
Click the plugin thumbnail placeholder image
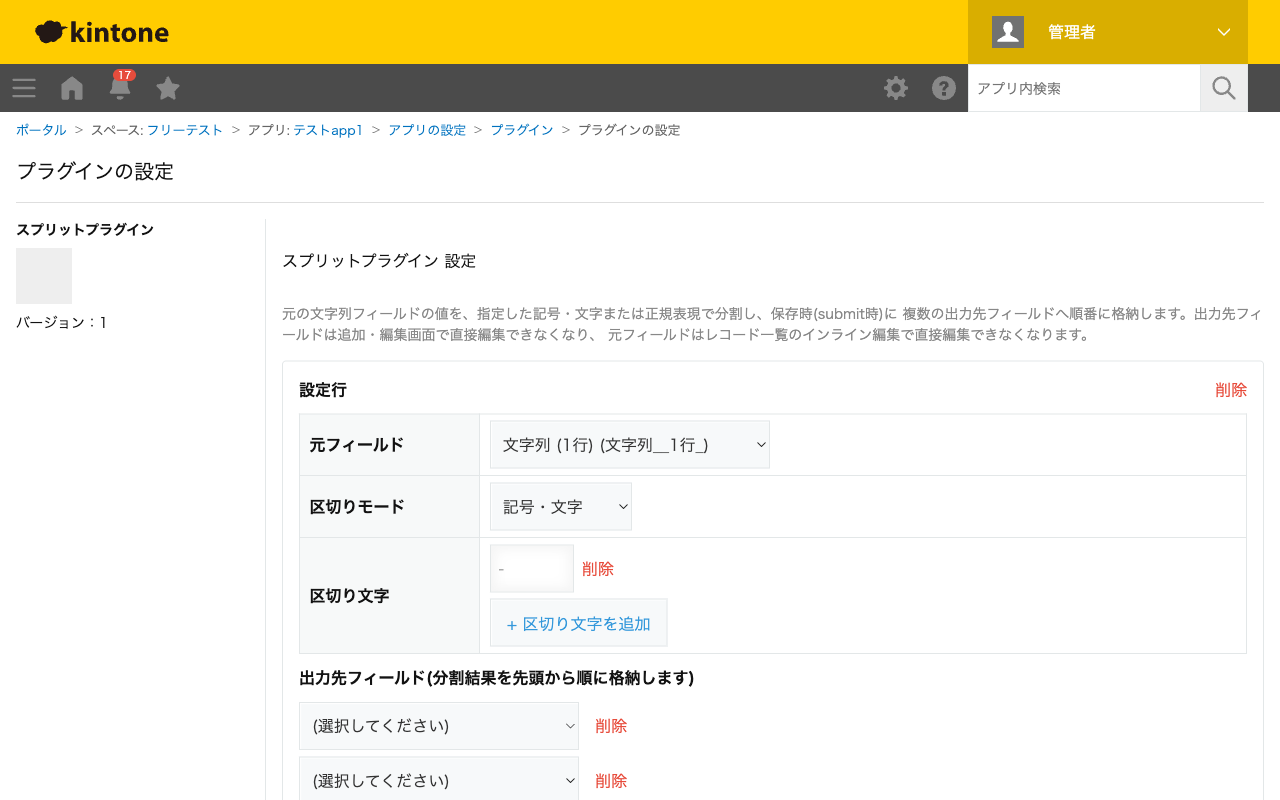(44, 276)
